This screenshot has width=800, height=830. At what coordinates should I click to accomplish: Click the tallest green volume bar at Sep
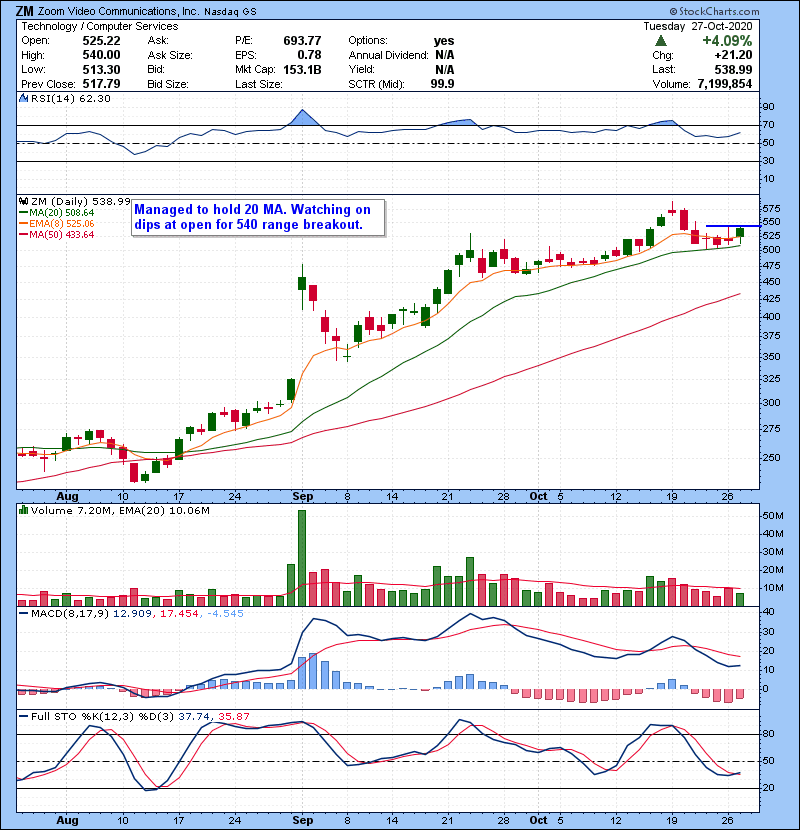point(302,558)
